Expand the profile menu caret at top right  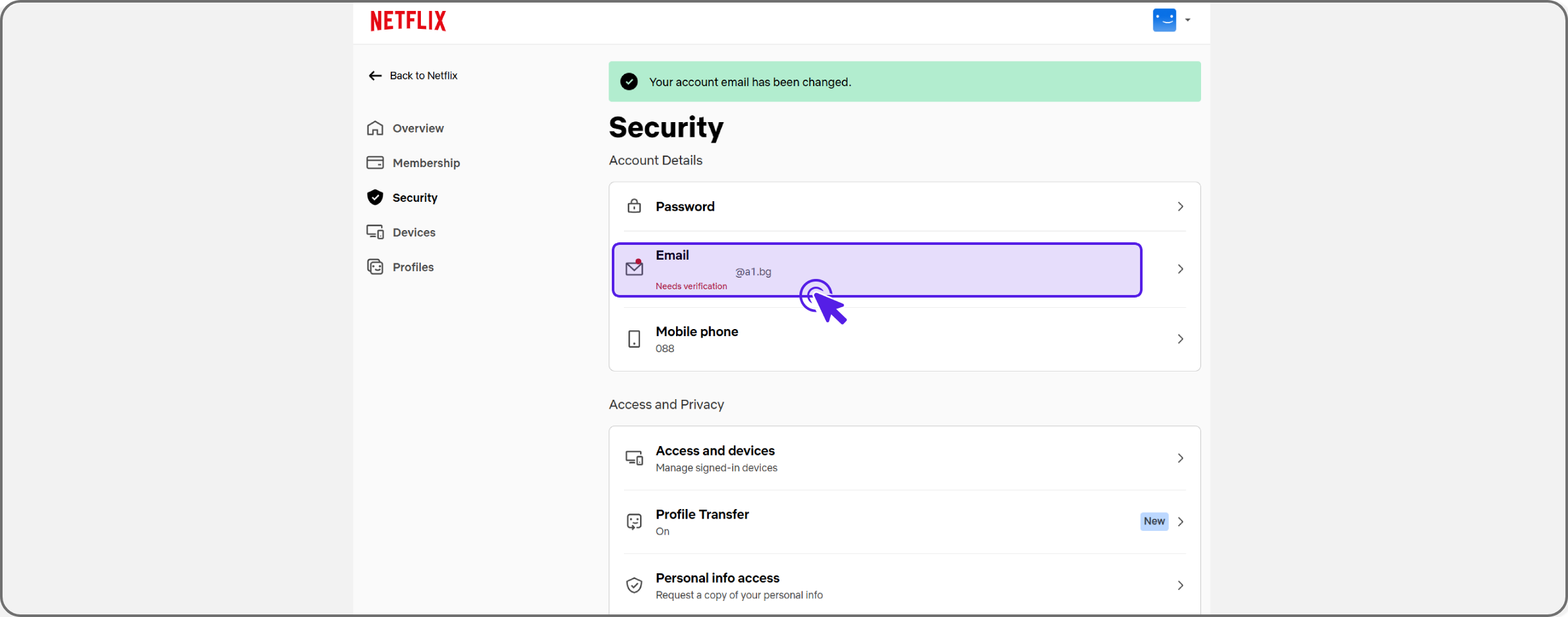click(x=1188, y=20)
